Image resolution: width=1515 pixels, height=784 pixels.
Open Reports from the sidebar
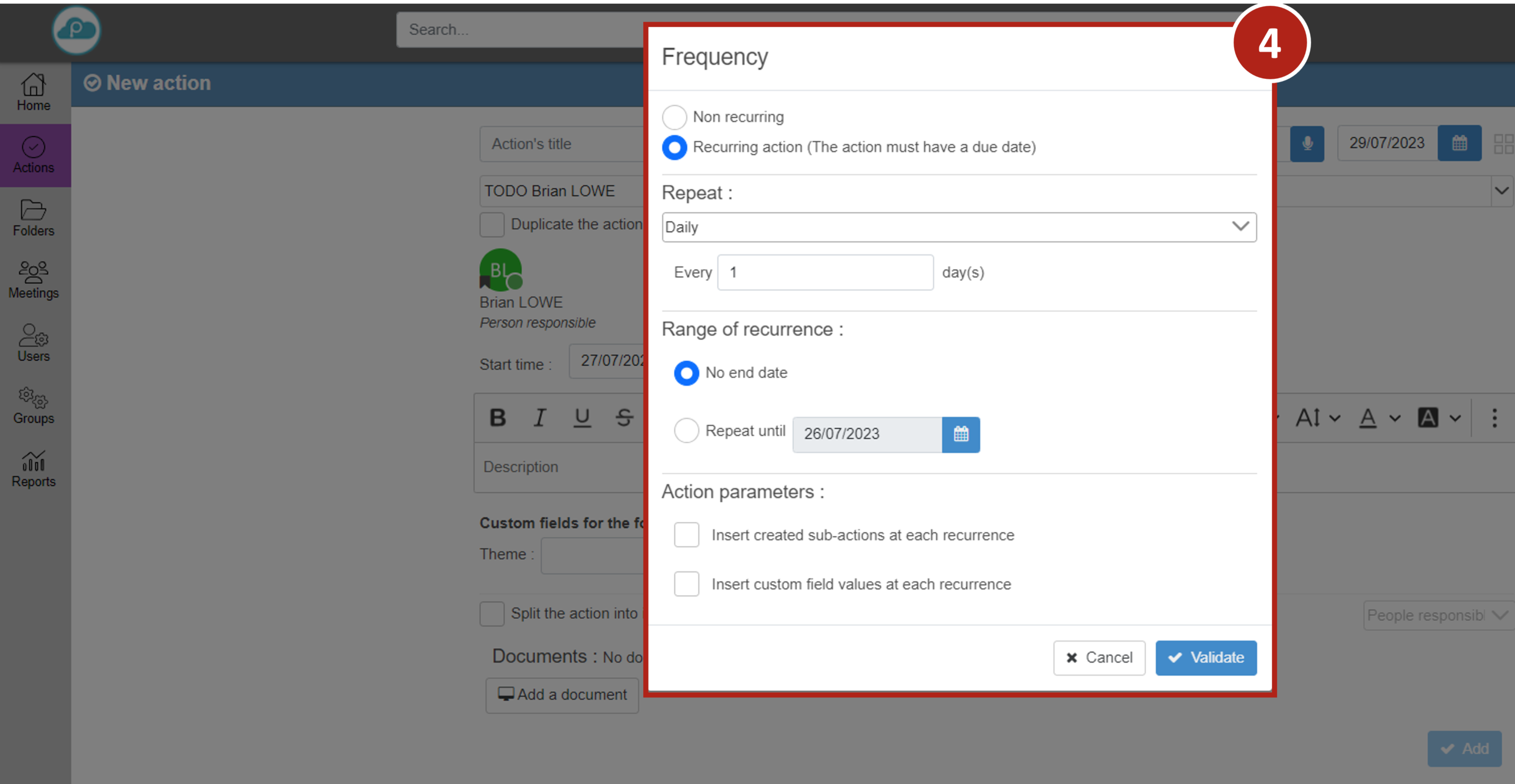(x=34, y=469)
